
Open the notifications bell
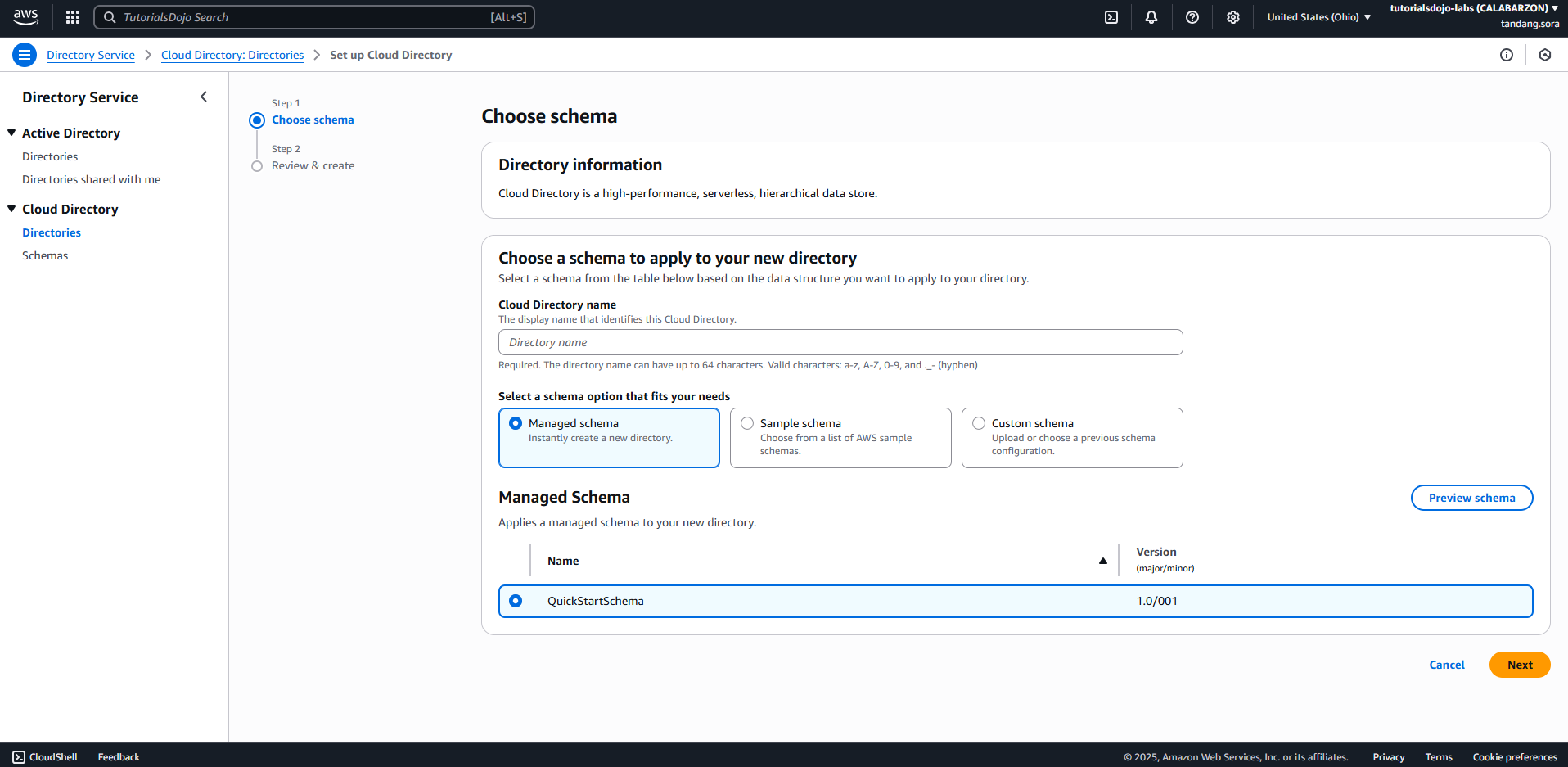pos(1151,17)
